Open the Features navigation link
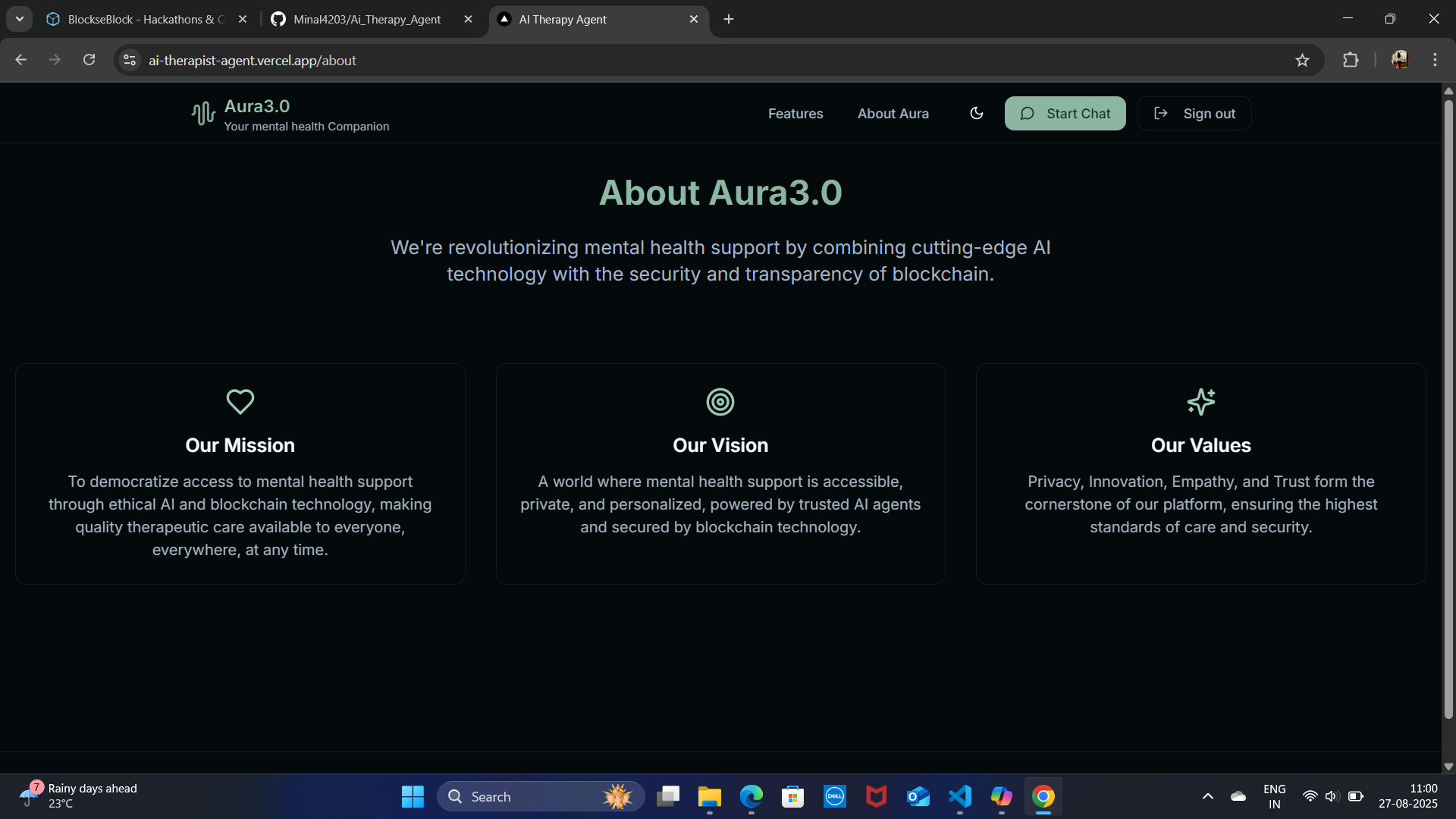The width and height of the screenshot is (1456, 819). point(795,113)
